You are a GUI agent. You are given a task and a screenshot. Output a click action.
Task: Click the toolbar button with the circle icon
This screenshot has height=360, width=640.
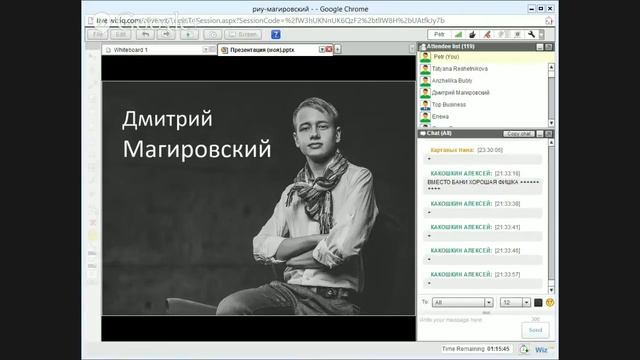click(213, 35)
